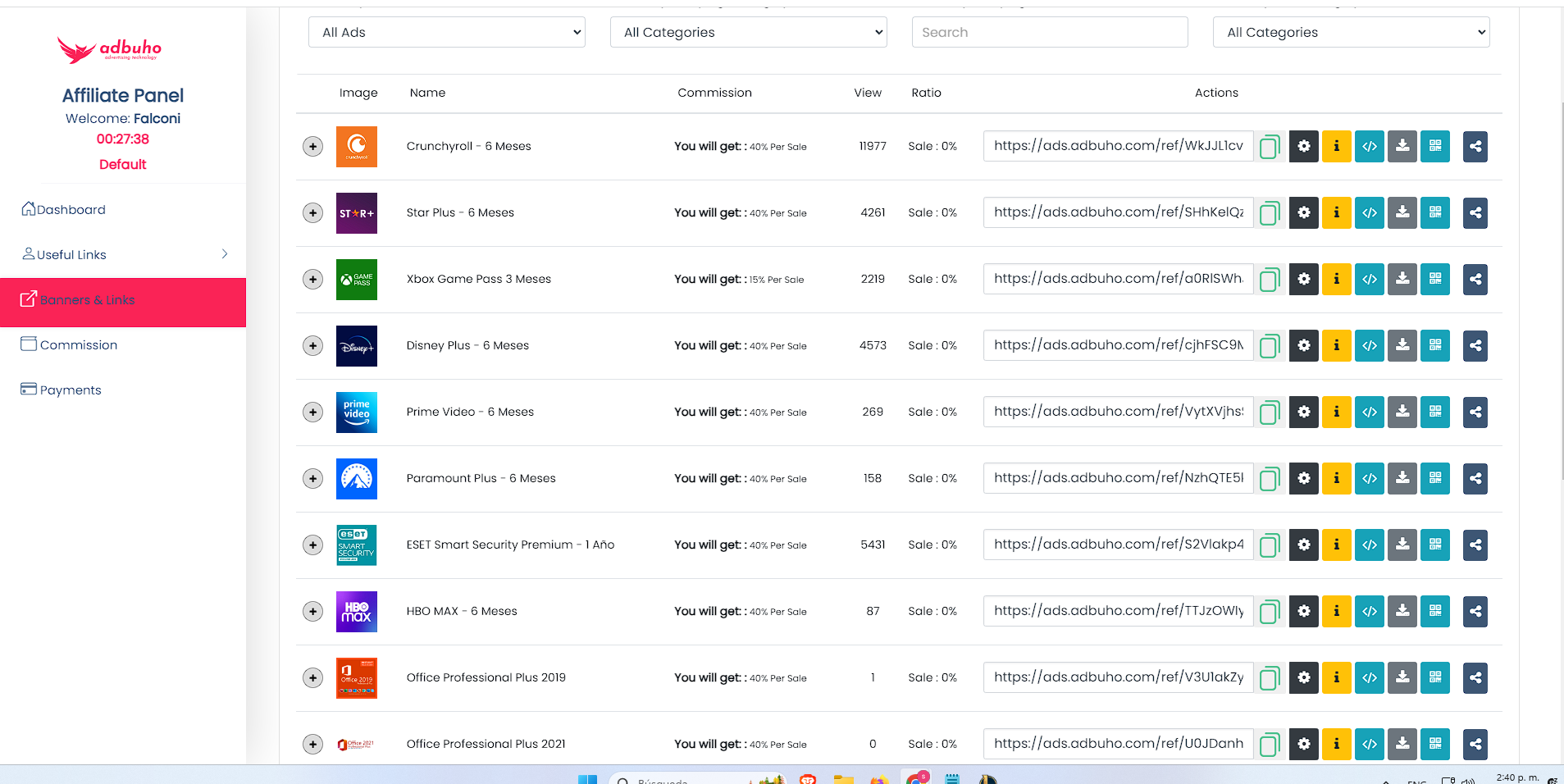The image size is (1564, 784).
Task: Focus the Search input field
Action: [x=1050, y=32]
